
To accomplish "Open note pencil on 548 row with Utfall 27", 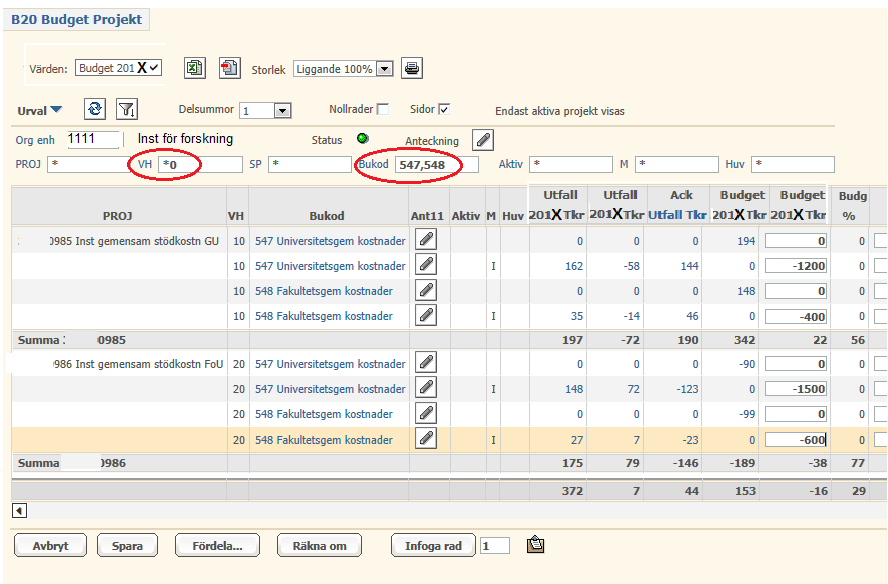I will point(426,438).
